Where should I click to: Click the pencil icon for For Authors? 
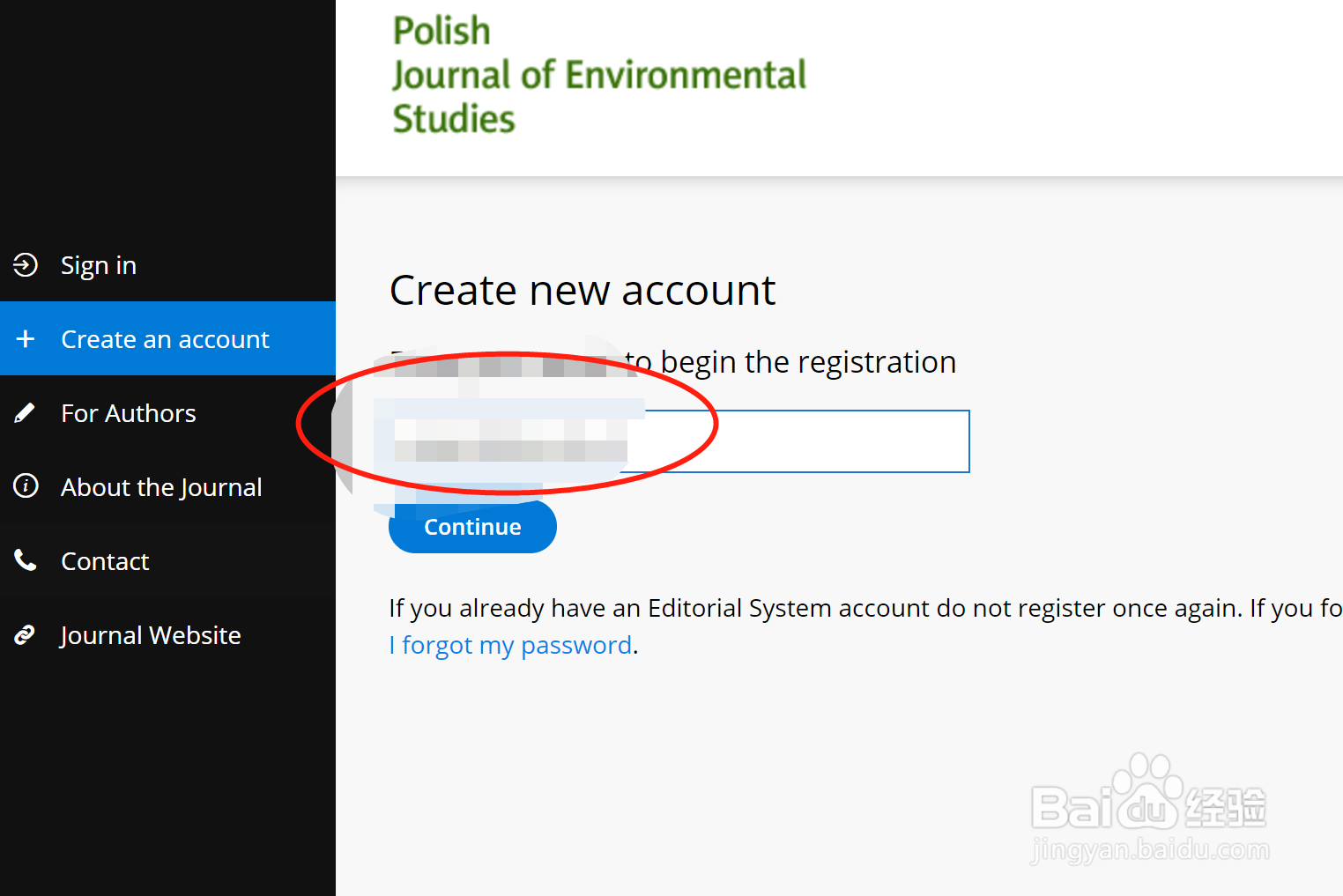(x=26, y=412)
